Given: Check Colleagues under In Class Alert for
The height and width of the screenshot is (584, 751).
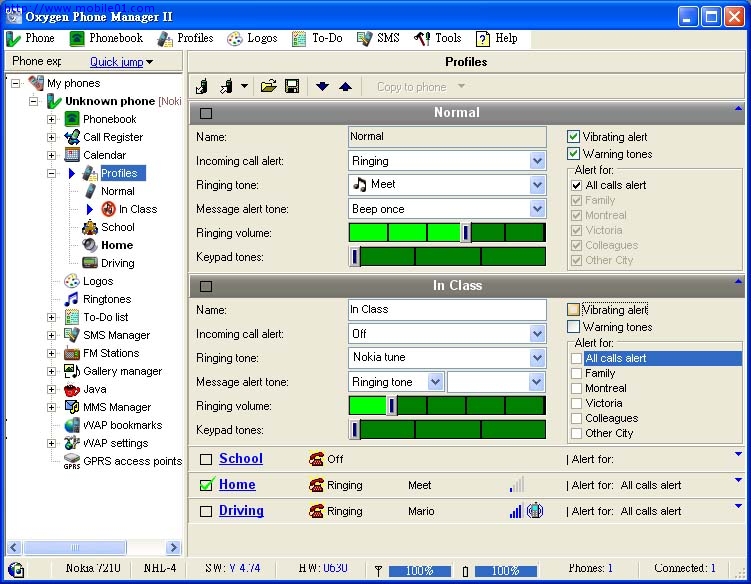Looking at the screenshot, I should point(577,418).
